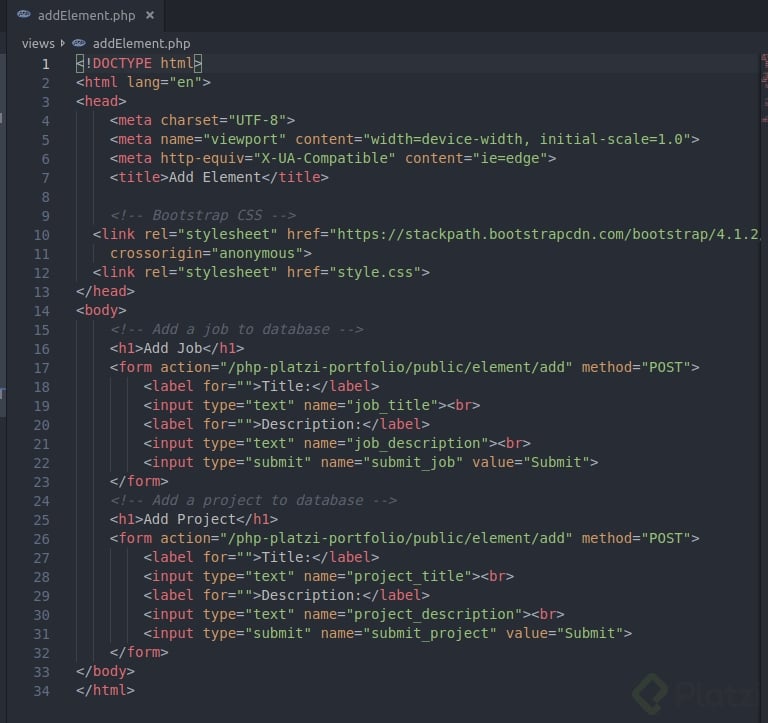Click the opening head tag
Screen dimensions: 768x723
(101, 101)
